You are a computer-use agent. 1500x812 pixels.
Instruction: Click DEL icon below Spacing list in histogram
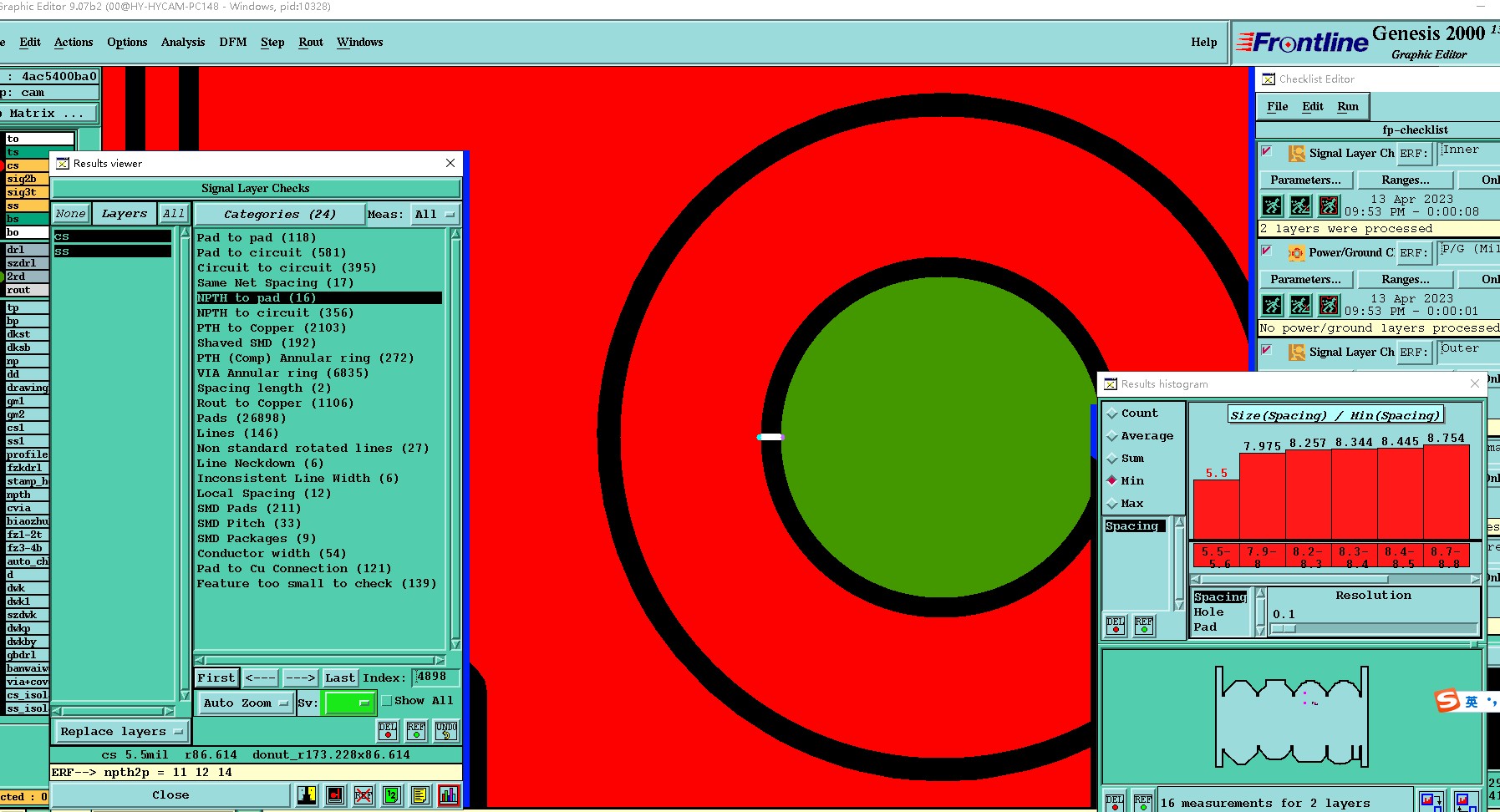1116,626
